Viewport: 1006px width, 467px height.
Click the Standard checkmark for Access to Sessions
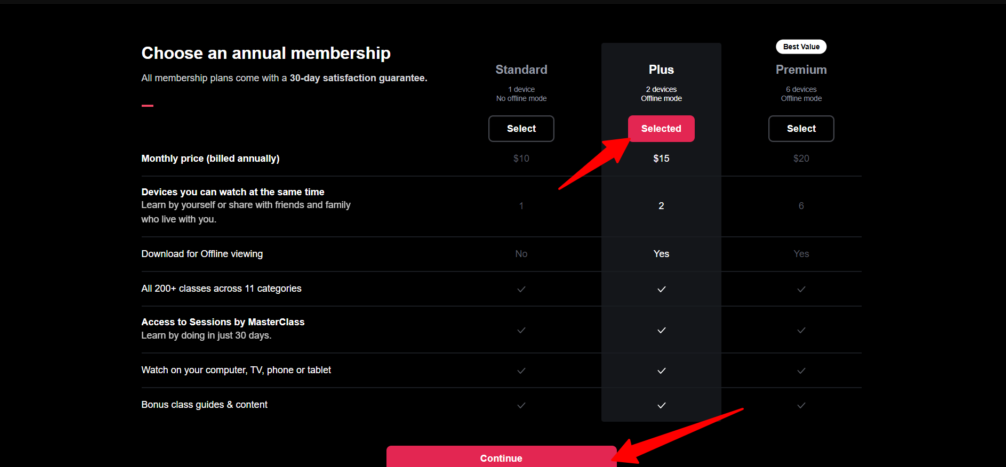[x=521, y=329]
